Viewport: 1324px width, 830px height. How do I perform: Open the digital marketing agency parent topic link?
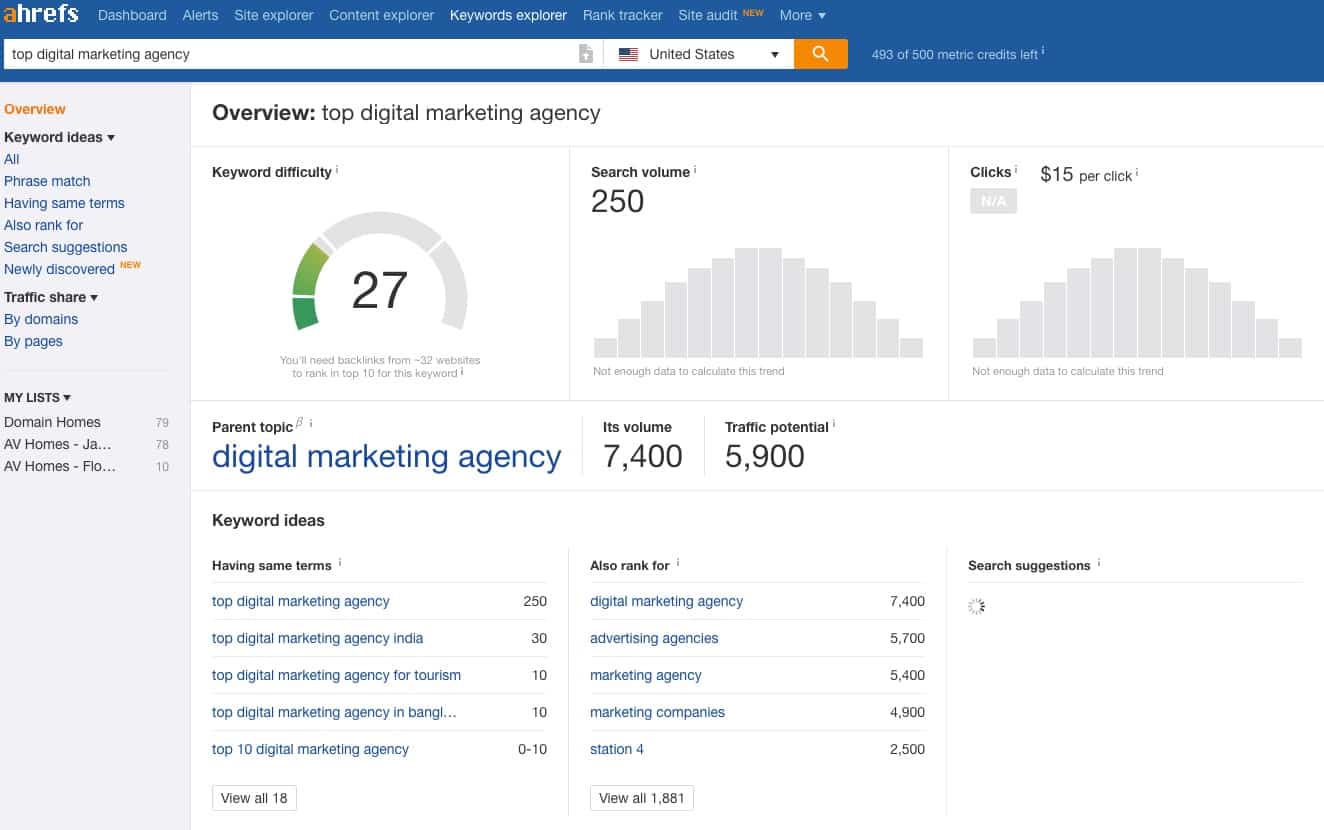(x=386, y=457)
